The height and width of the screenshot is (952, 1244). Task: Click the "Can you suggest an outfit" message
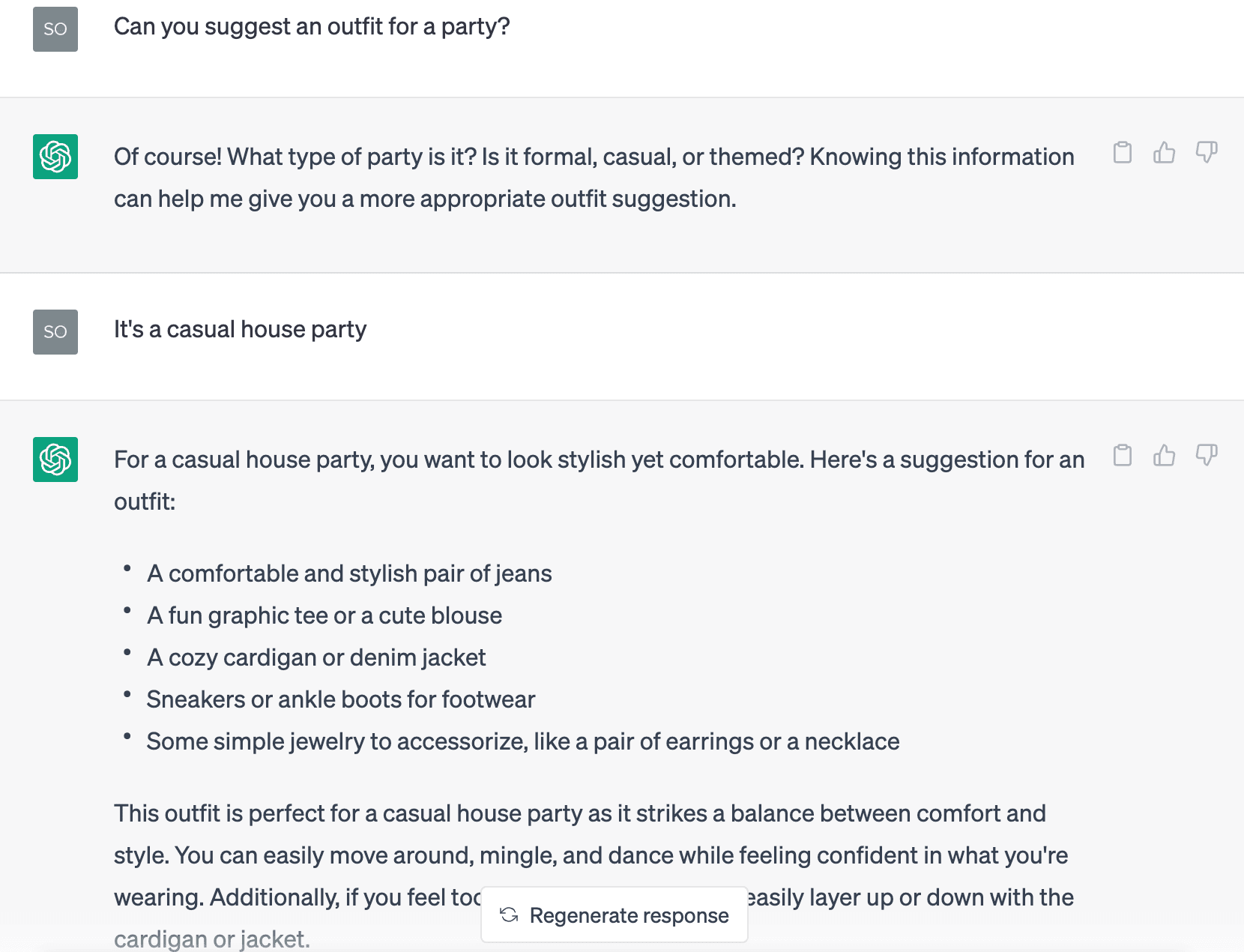click(x=312, y=27)
